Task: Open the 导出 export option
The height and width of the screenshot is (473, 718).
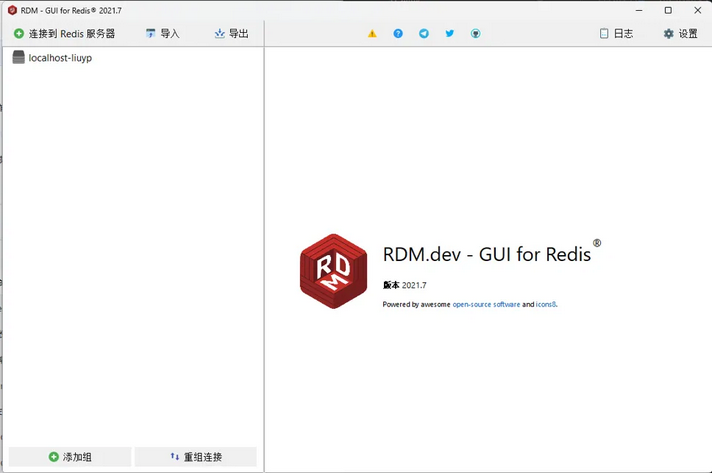Action: pos(232,33)
